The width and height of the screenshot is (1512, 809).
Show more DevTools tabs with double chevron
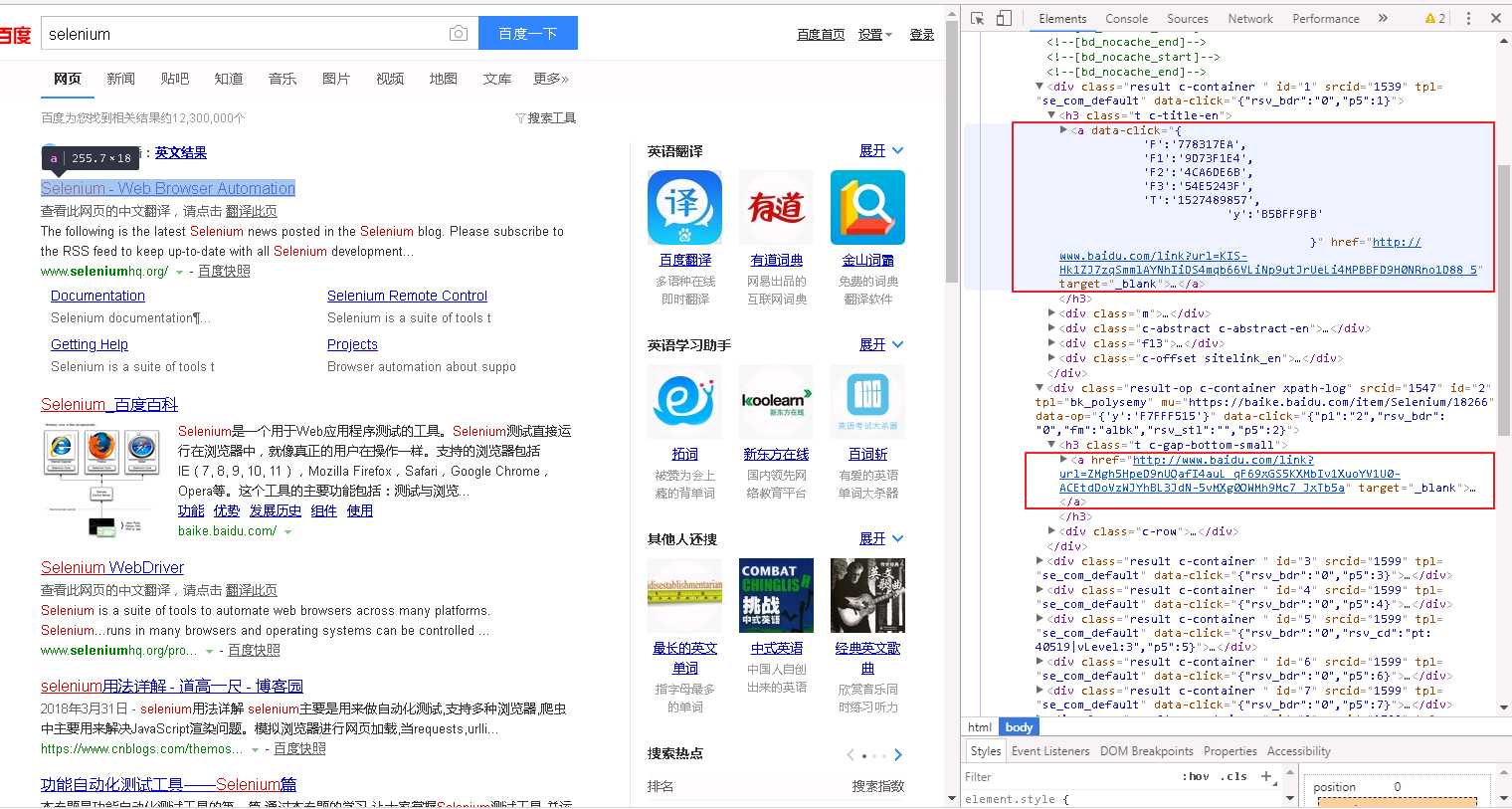coord(1383,18)
